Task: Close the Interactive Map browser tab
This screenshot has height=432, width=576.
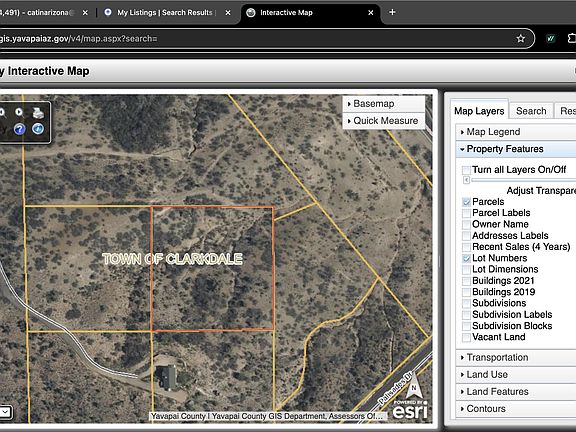Action: tap(371, 12)
